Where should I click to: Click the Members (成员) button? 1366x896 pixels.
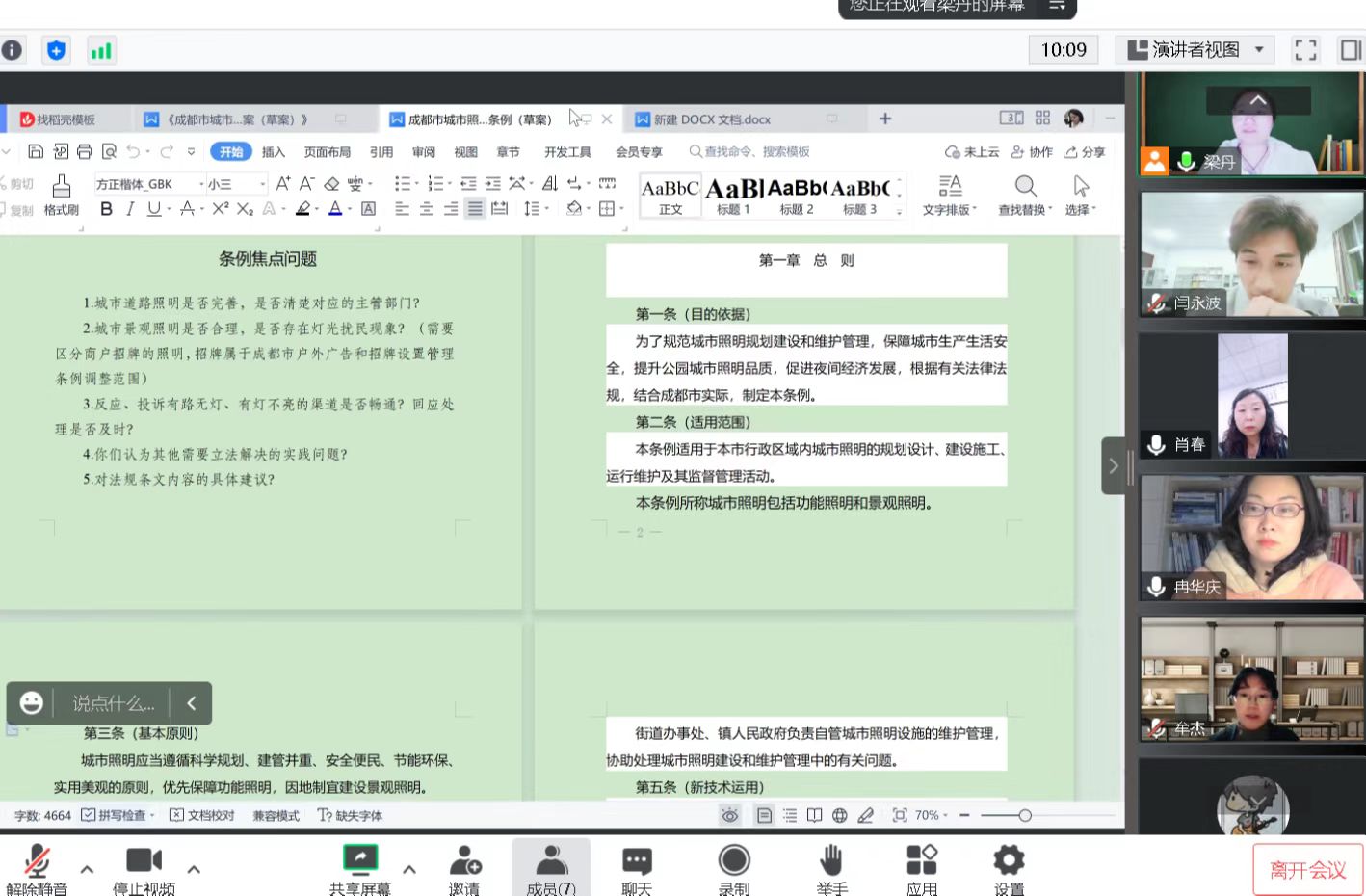click(x=551, y=866)
